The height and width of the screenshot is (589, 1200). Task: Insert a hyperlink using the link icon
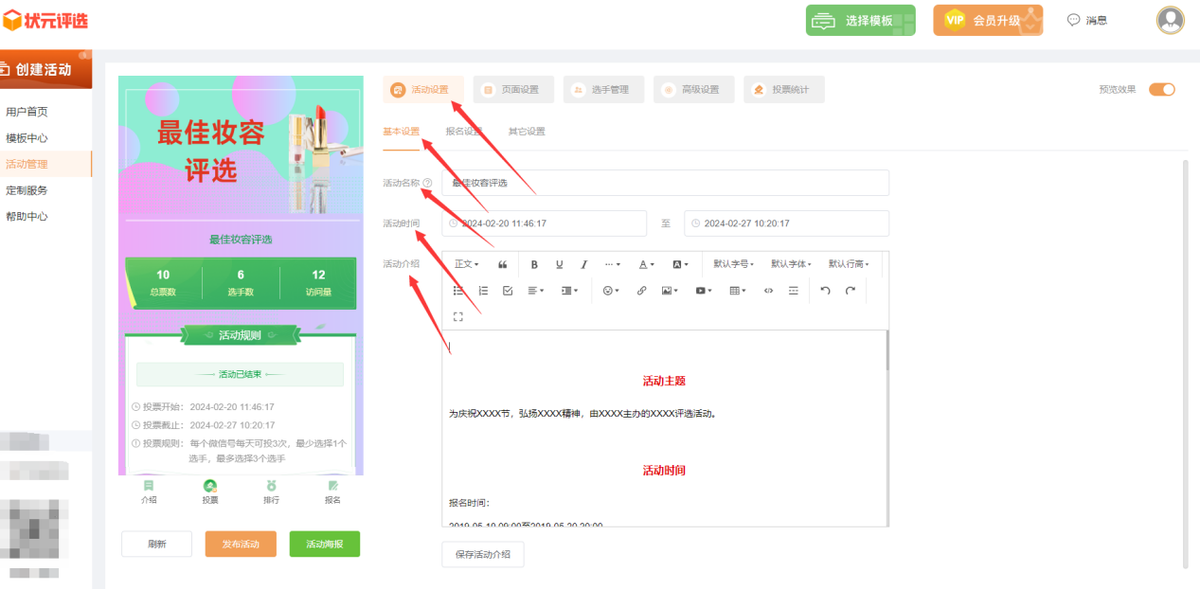click(x=642, y=291)
